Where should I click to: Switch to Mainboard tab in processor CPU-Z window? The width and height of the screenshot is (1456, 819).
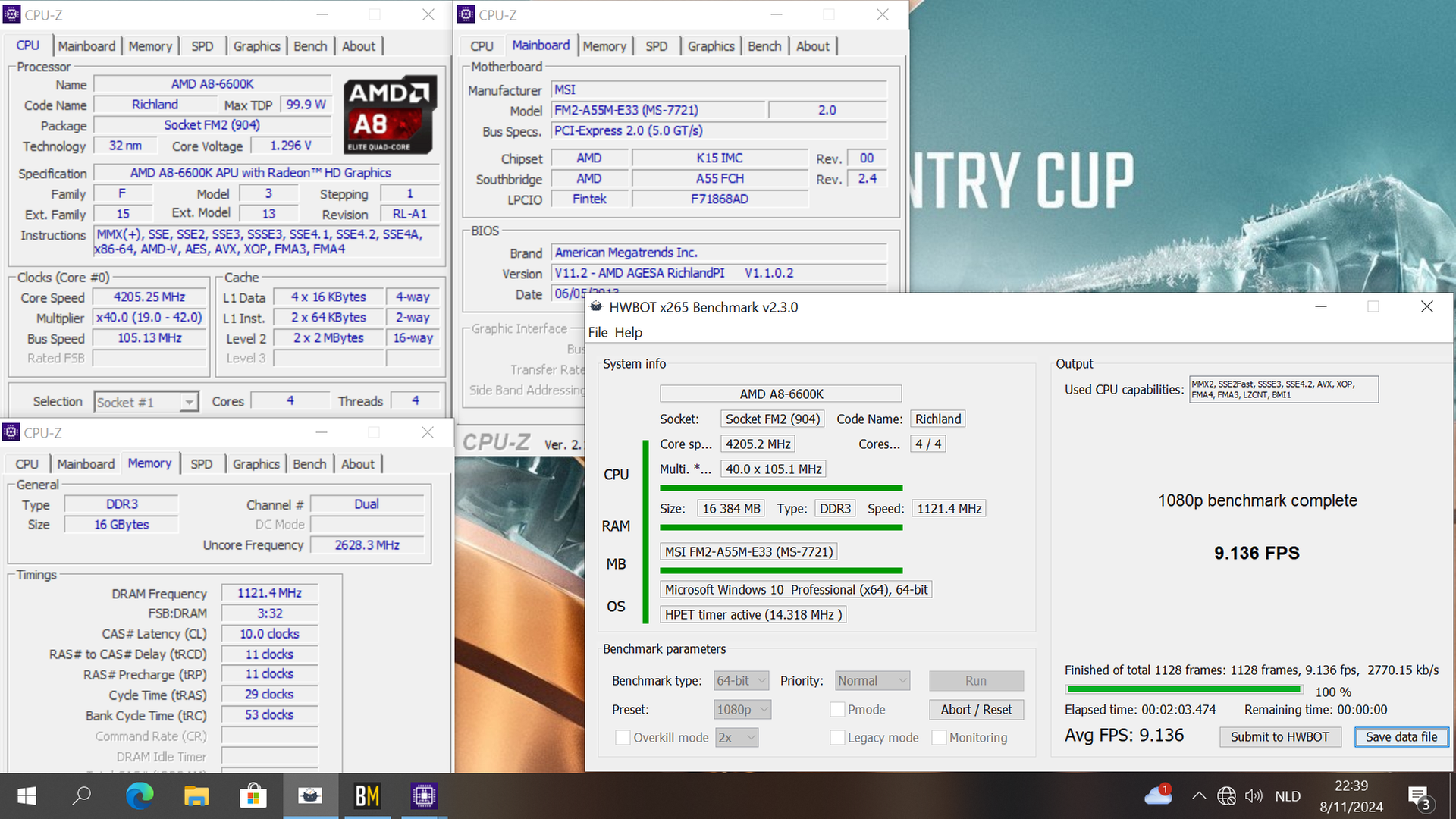coord(86,46)
